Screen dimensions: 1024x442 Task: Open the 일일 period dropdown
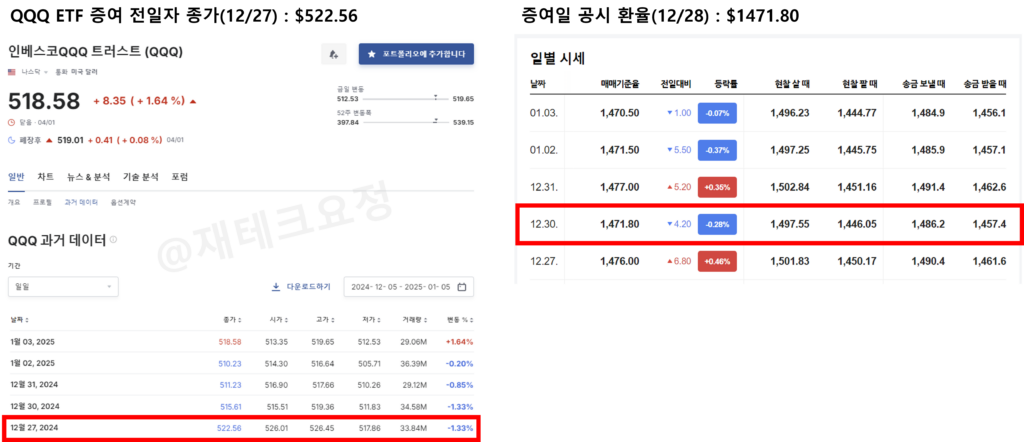pyautogui.click(x=63, y=287)
